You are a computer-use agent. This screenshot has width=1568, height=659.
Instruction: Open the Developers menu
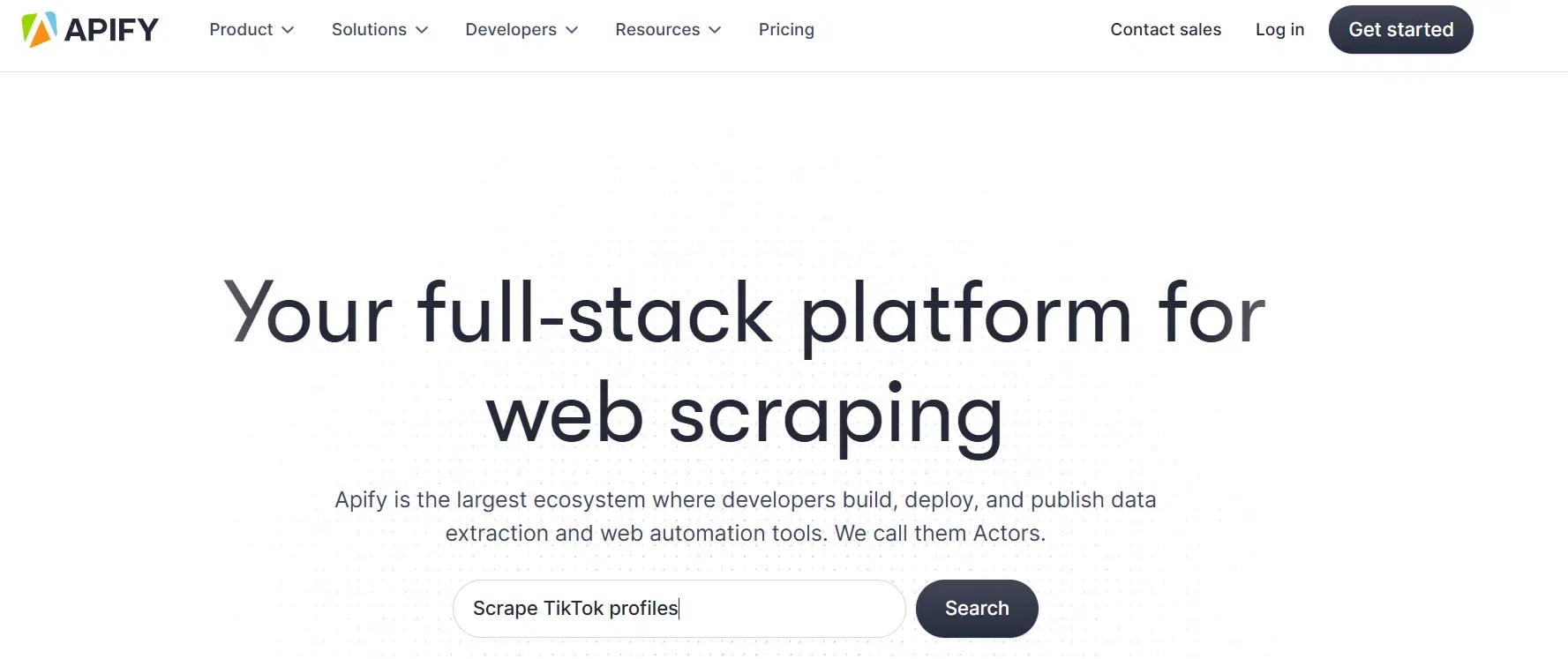521,29
